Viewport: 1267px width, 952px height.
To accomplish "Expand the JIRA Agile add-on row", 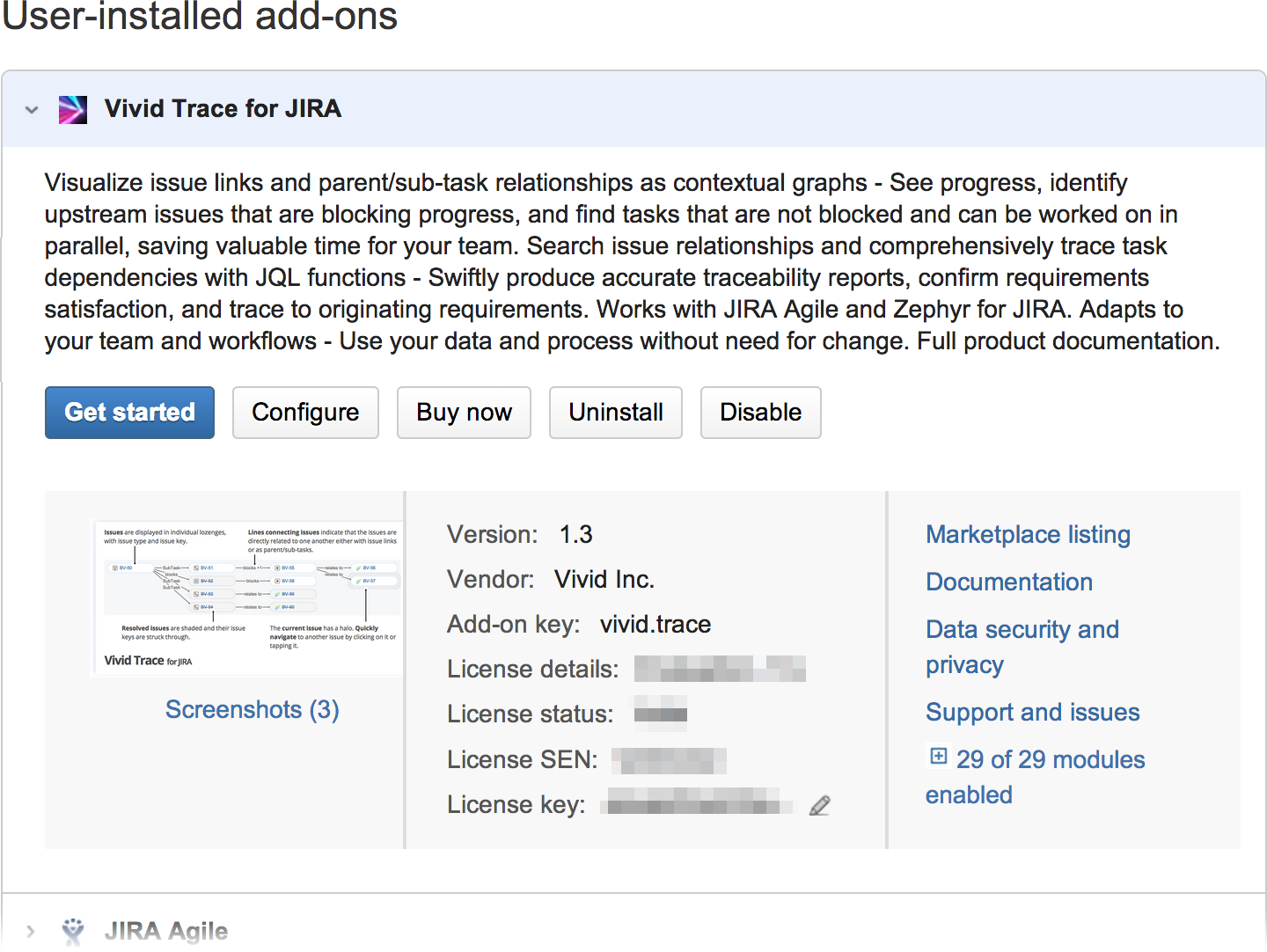I will [31, 931].
